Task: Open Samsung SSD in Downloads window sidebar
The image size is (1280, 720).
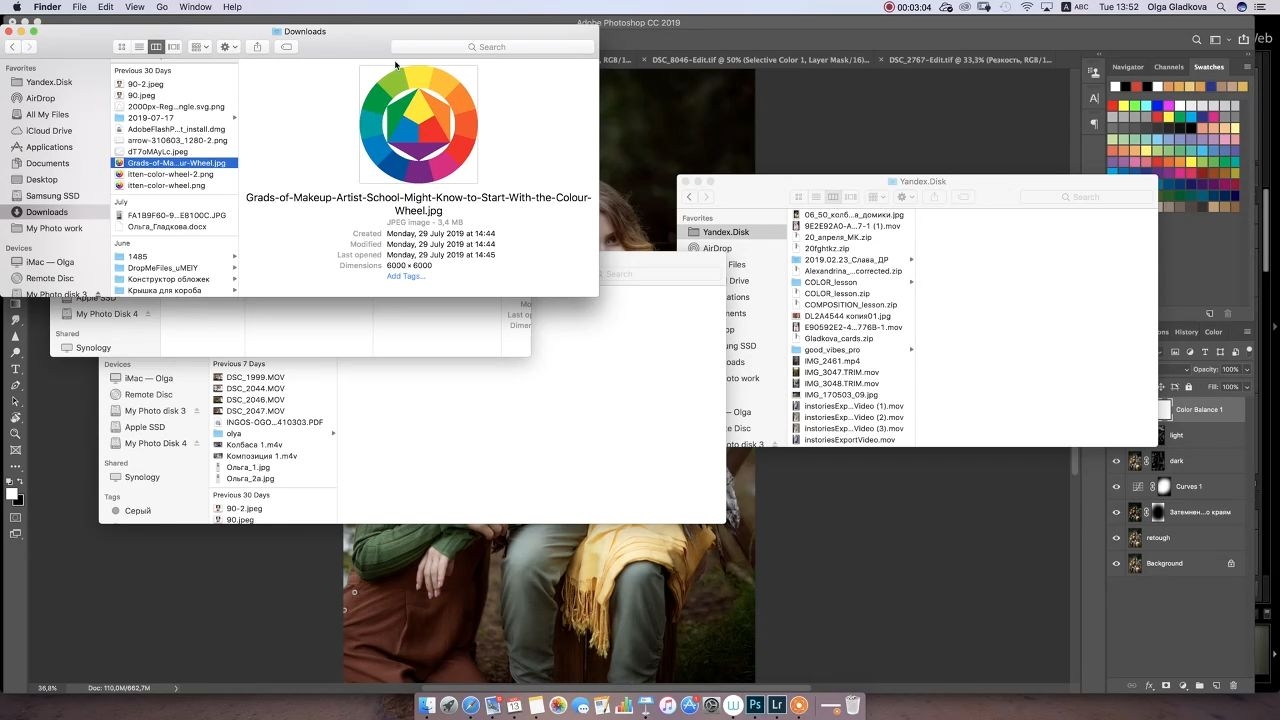Action: [x=52, y=196]
